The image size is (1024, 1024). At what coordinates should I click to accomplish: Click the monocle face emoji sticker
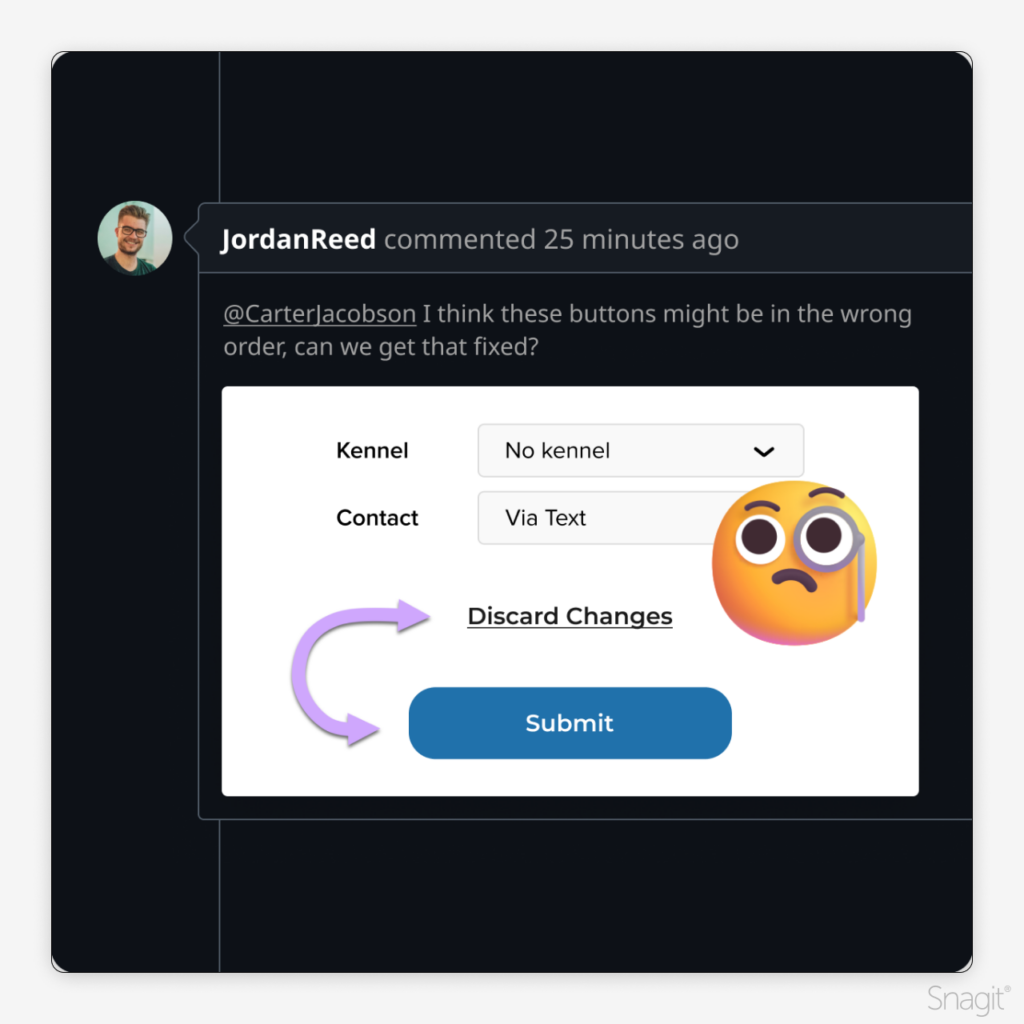[794, 563]
